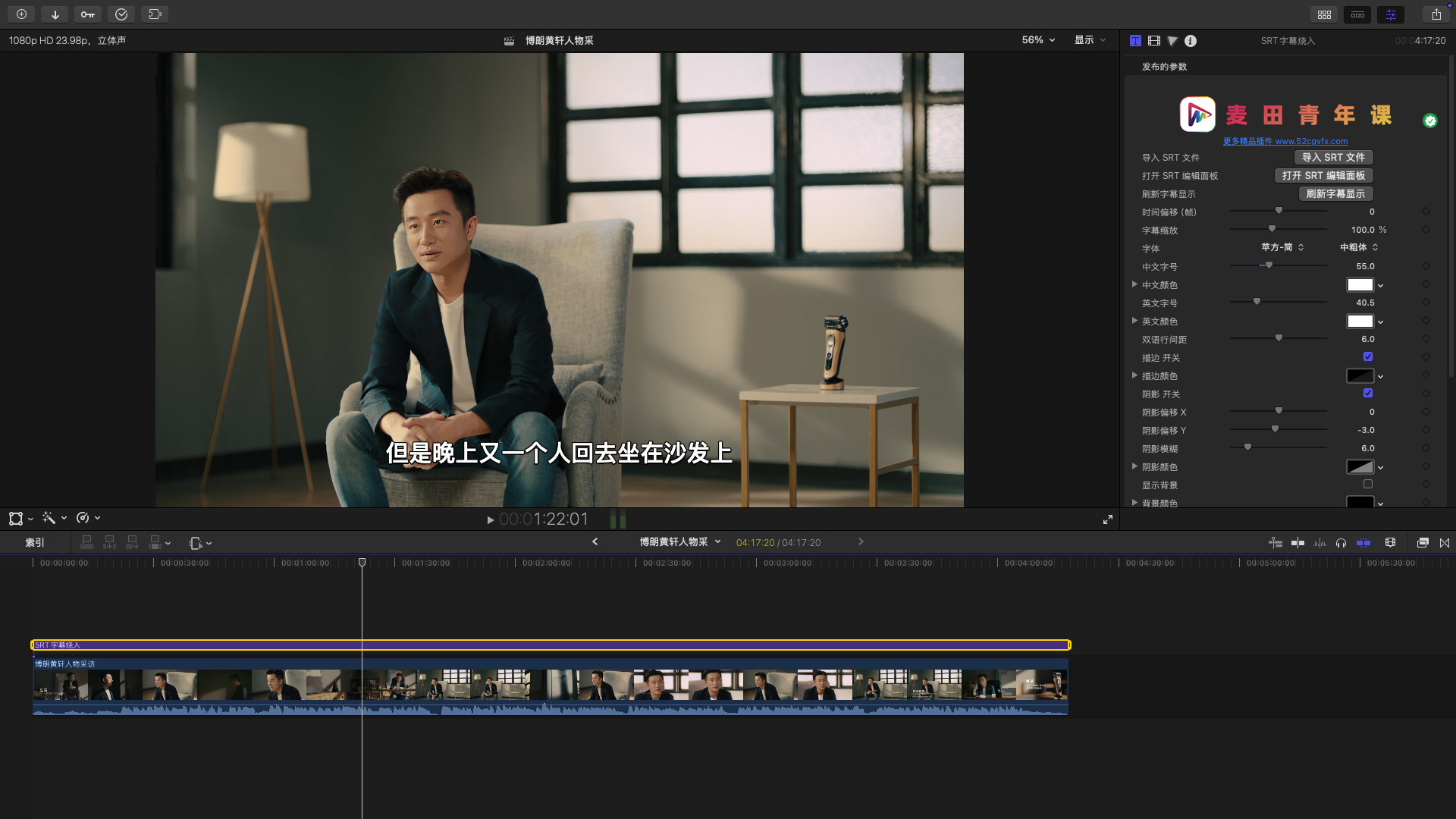Open the 56% zoom dropdown

pyautogui.click(x=1038, y=40)
